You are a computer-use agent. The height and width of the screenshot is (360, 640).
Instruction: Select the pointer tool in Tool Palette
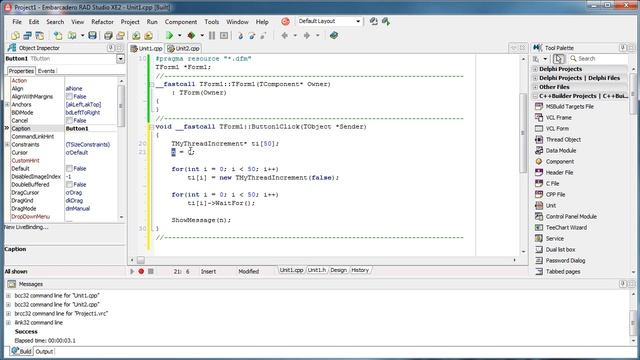coord(558,59)
